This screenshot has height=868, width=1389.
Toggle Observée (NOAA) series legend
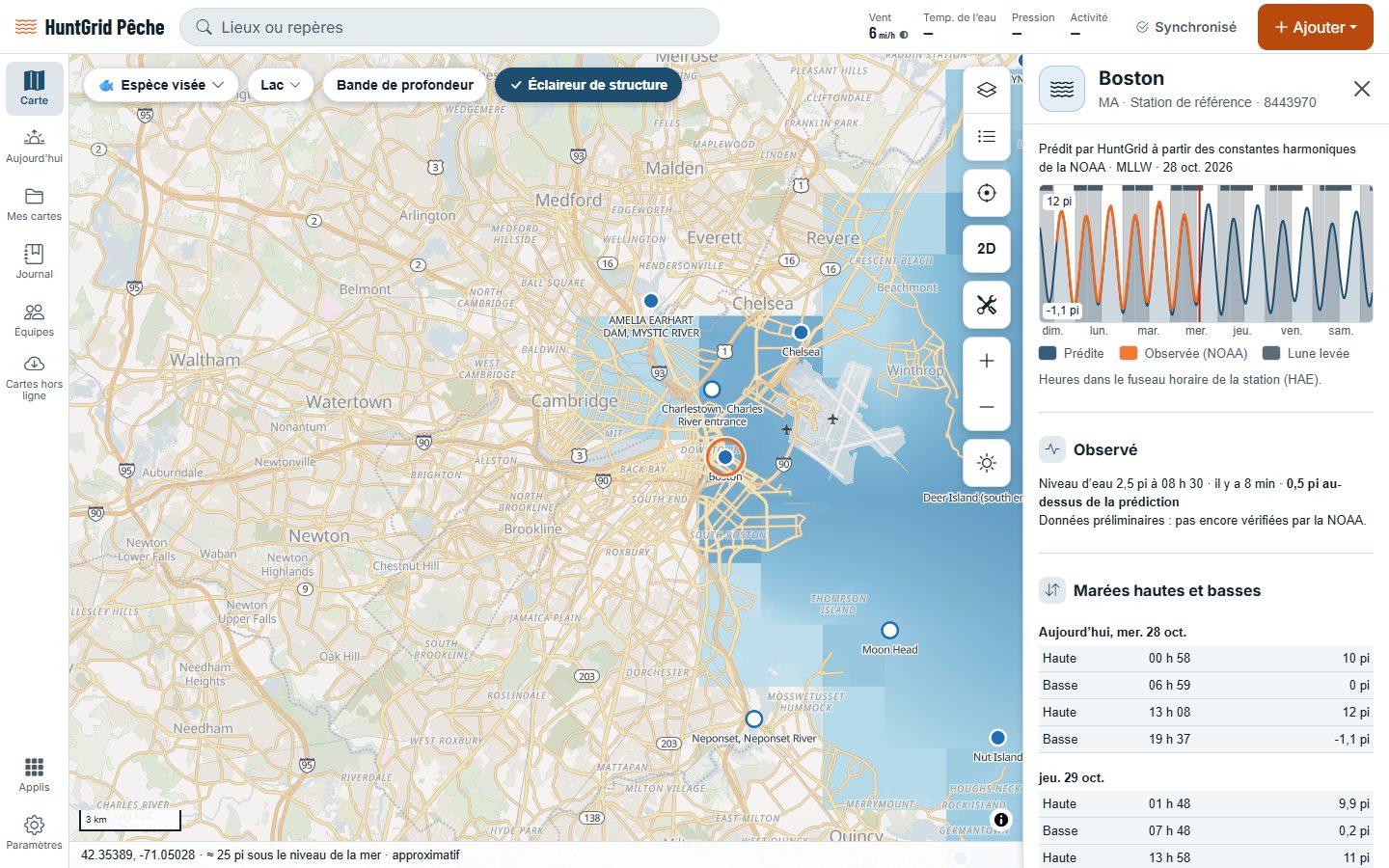coord(1184,353)
